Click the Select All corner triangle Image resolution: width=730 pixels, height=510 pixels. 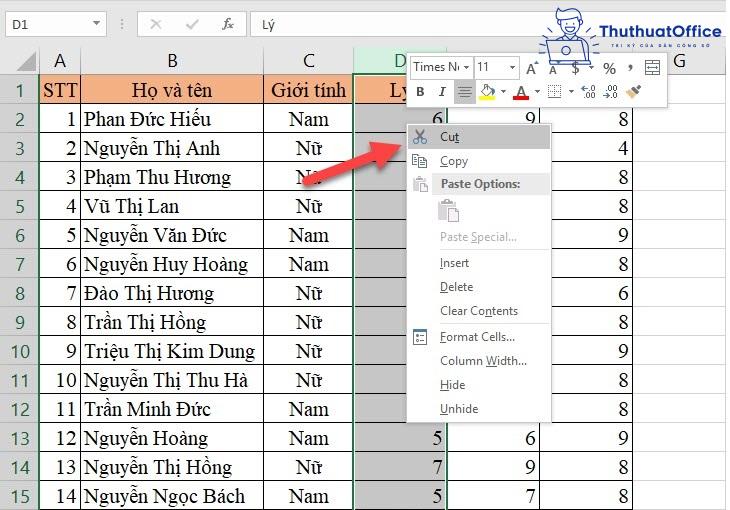click(27, 62)
